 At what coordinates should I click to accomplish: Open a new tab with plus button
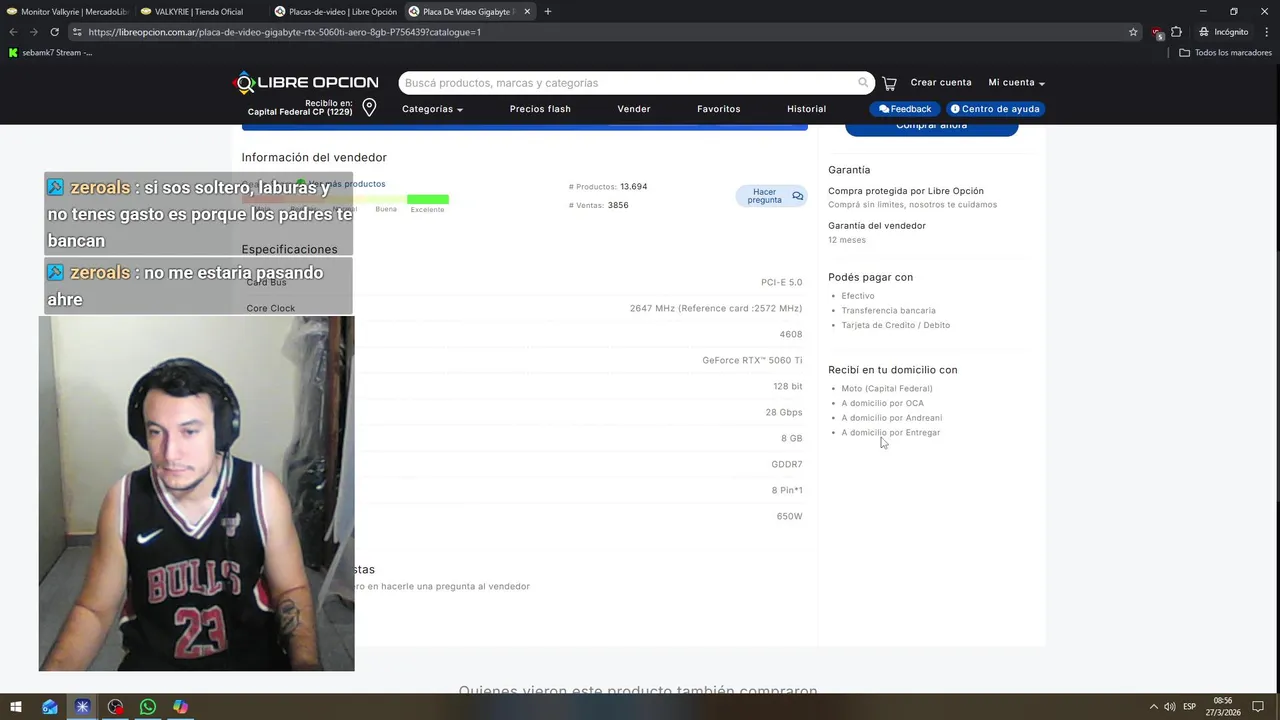click(547, 11)
